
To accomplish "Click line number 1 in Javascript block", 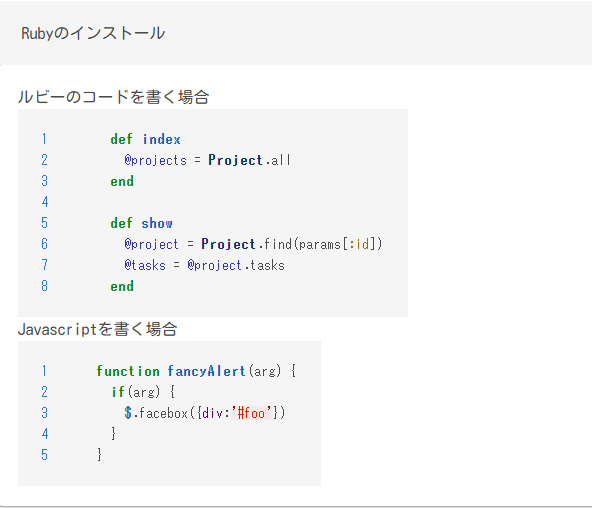I will [45, 371].
